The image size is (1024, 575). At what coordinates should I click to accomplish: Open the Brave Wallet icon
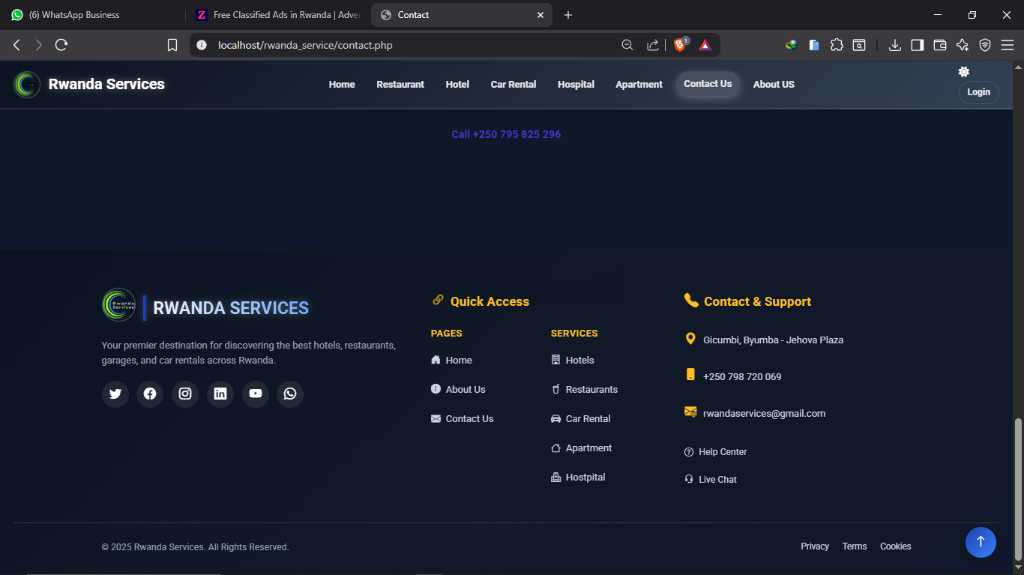click(x=940, y=45)
